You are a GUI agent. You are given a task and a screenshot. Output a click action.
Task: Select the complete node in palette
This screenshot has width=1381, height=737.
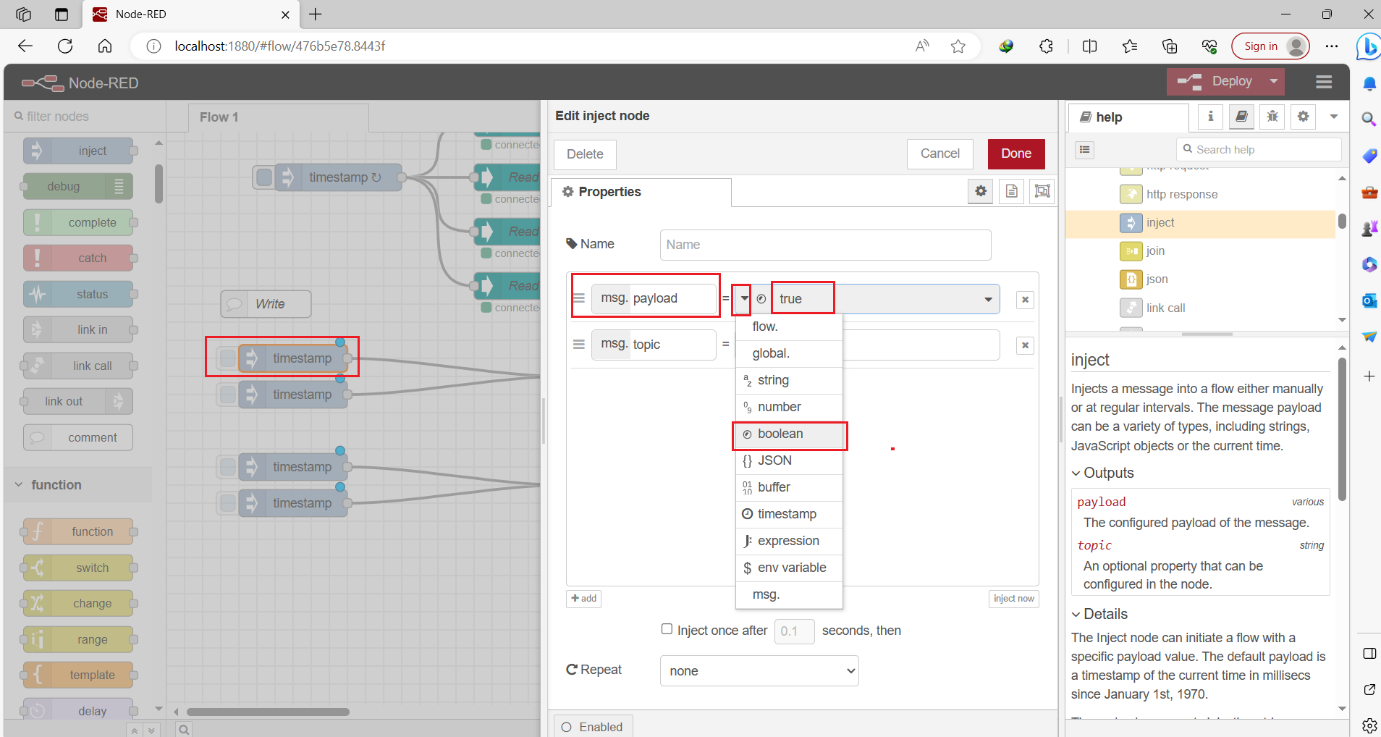tap(78, 222)
